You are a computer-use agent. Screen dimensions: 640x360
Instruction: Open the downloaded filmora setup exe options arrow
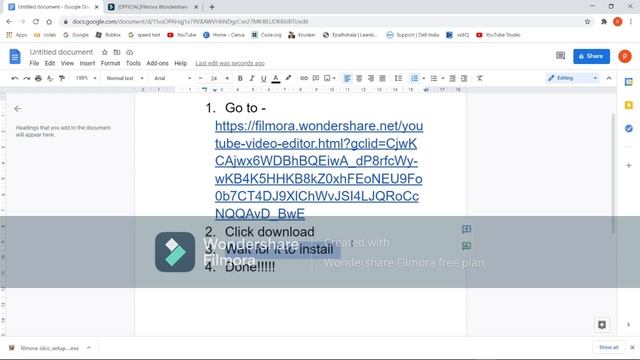[89, 348]
